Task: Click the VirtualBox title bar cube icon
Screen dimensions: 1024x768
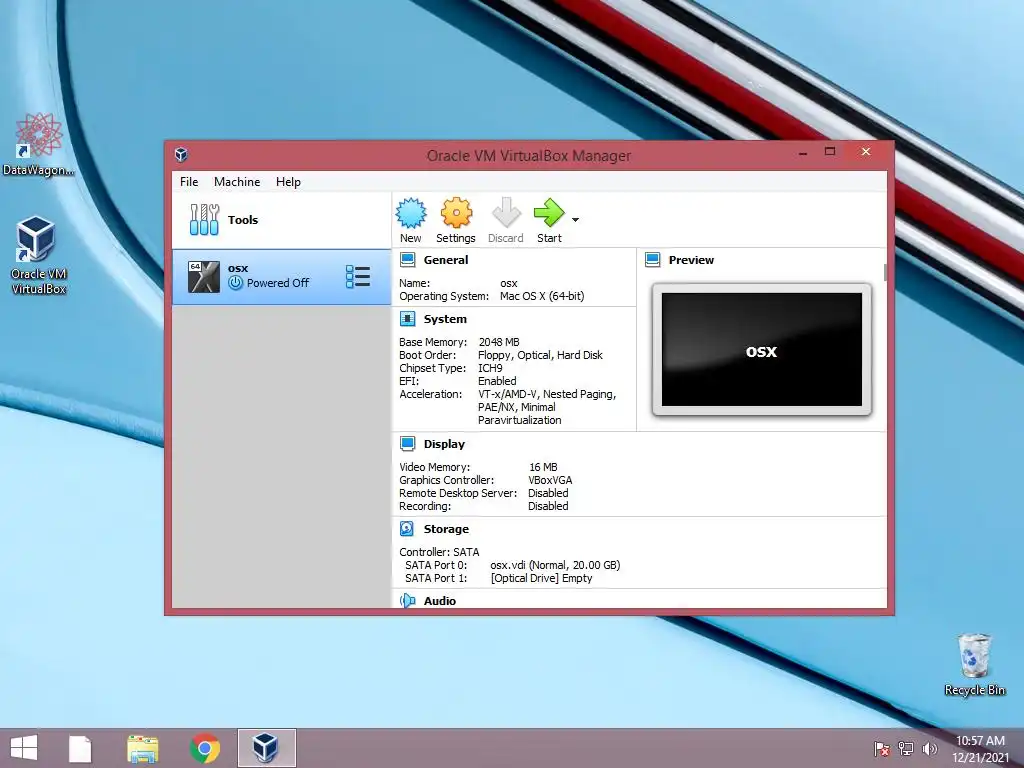Action: point(182,155)
